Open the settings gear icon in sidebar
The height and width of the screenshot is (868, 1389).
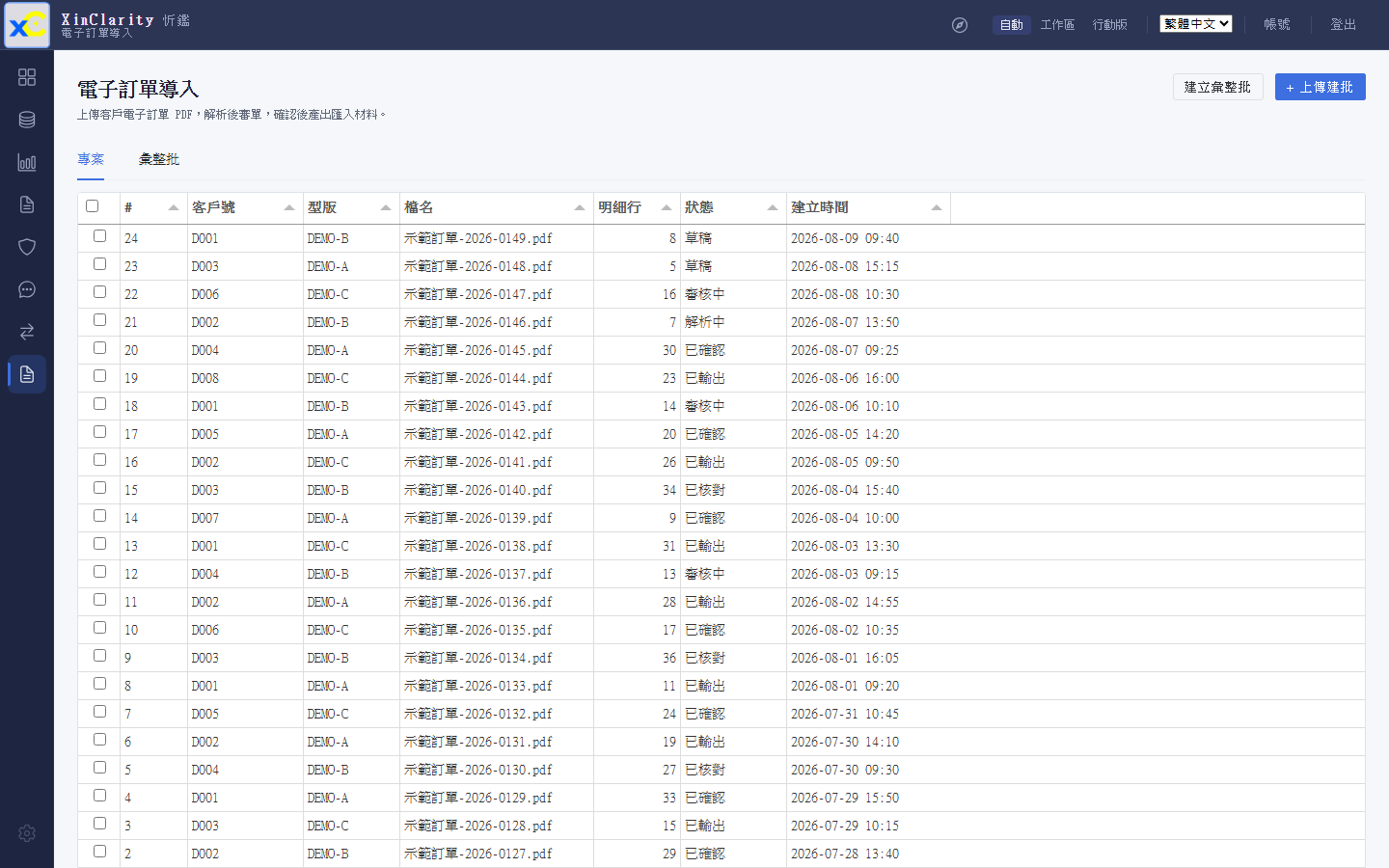(27, 833)
